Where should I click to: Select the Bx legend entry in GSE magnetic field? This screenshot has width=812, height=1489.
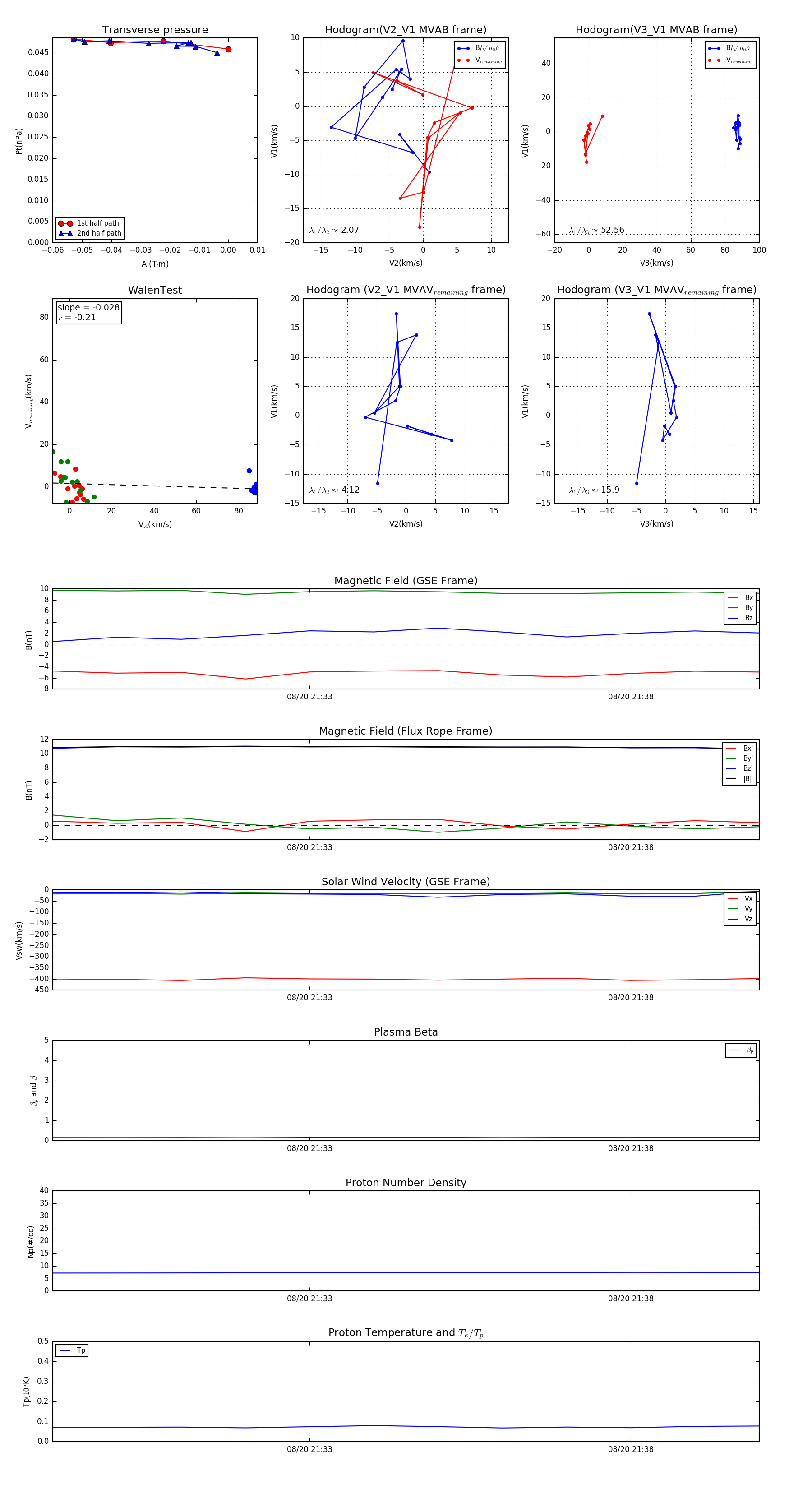(741, 598)
